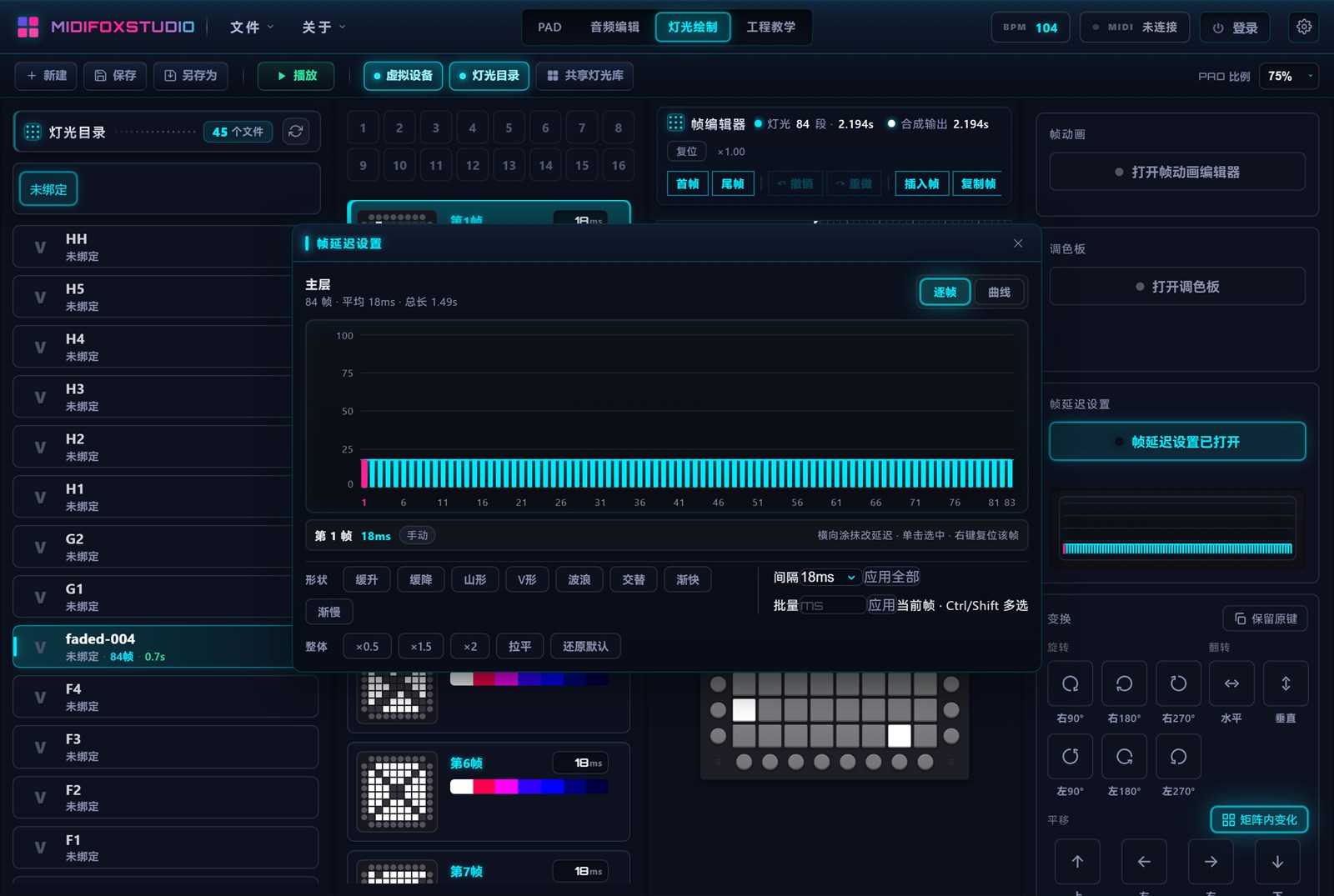Image resolution: width=1334 pixels, height=896 pixels.
Task: Click the 第6帧 color gradient strip
Action: 529,787
